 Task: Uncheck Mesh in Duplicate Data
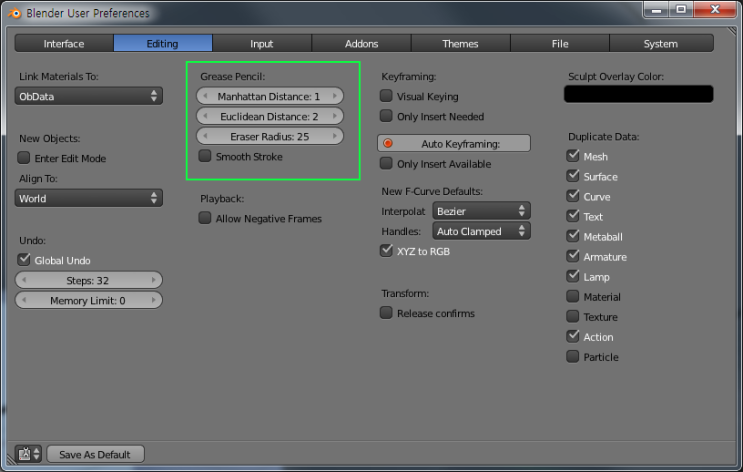[x=573, y=156]
